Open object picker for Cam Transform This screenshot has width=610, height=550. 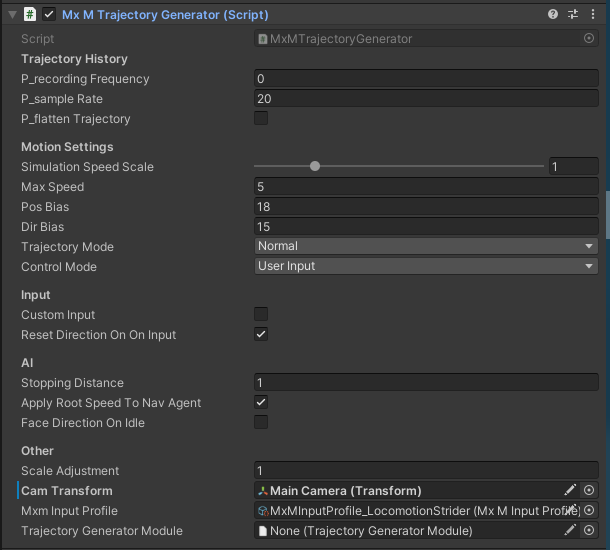pyautogui.click(x=589, y=490)
